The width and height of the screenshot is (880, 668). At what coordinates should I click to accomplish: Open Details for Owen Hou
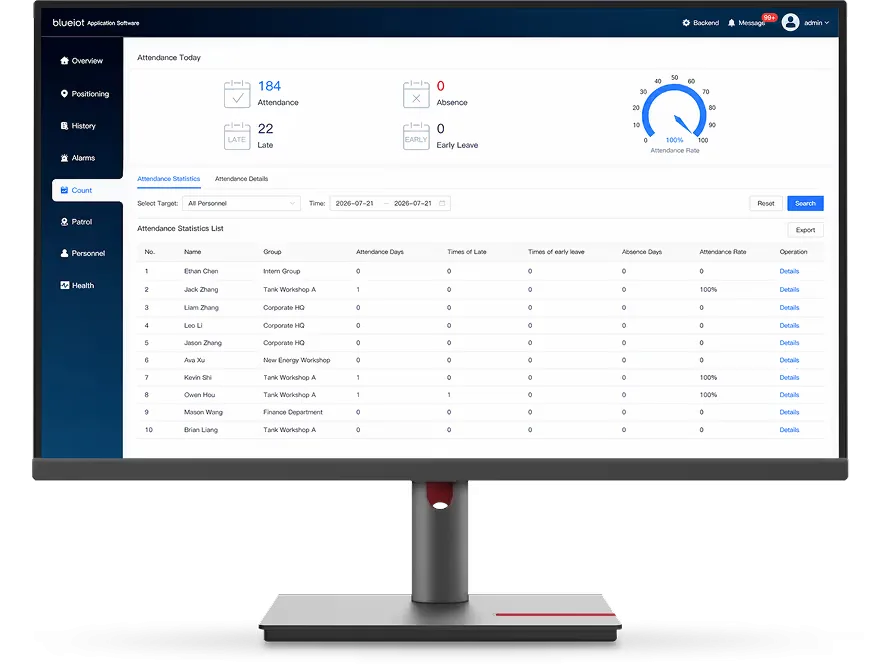(789, 395)
